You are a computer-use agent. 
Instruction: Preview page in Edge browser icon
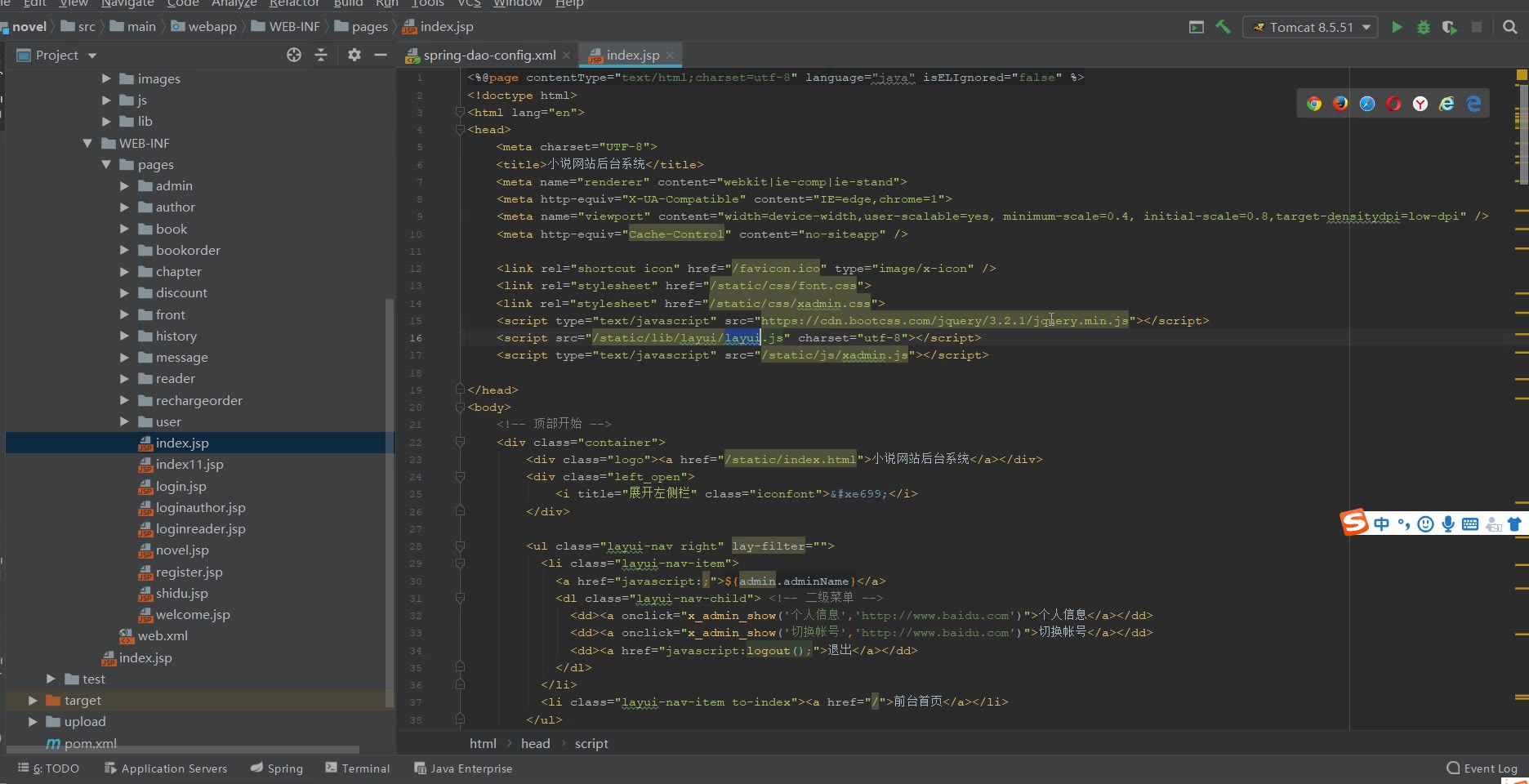pyautogui.click(x=1473, y=104)
